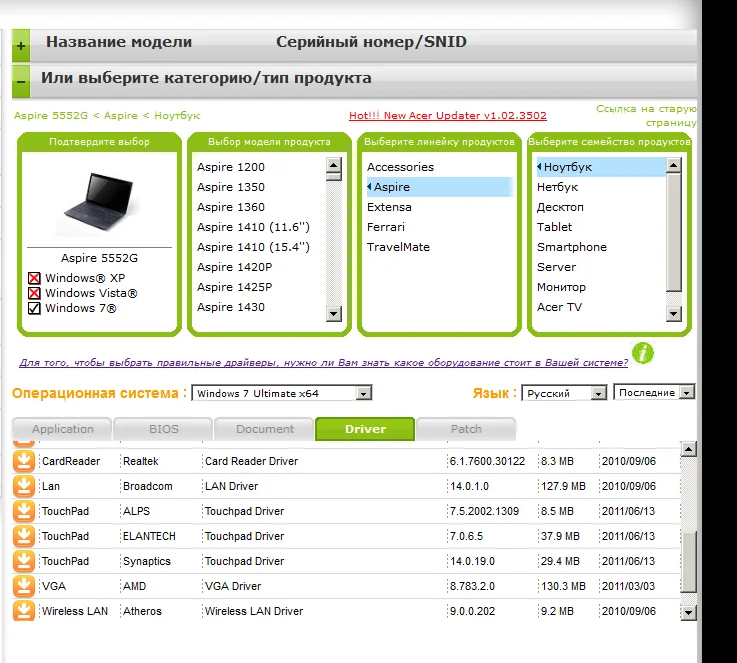Screen dimensions: 737x663
Task: Toggle the Windows 7 checkbox
Action: coord(34,308)
